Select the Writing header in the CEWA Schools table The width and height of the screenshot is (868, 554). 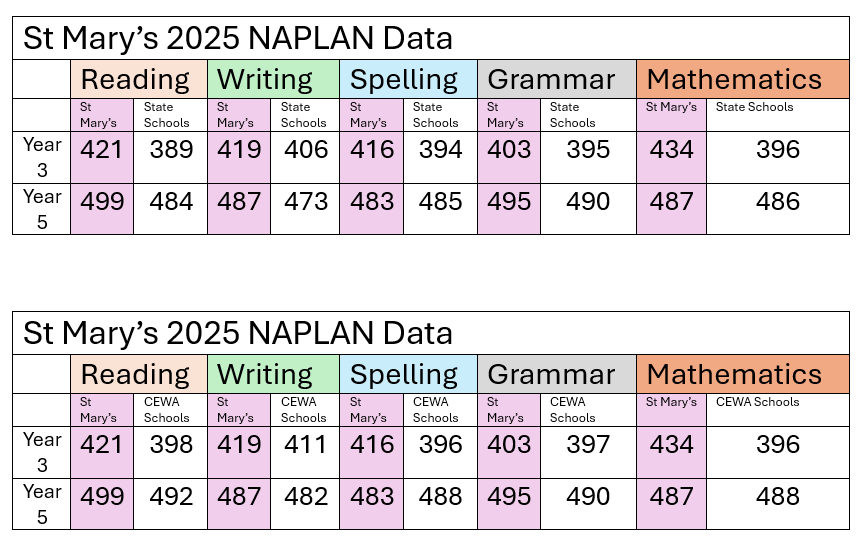(265, 374)
